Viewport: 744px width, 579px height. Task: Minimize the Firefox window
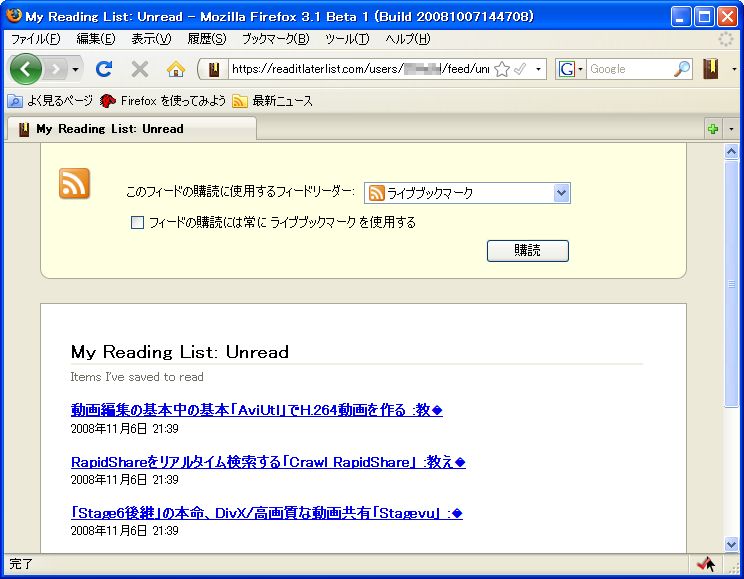[681, 17]
